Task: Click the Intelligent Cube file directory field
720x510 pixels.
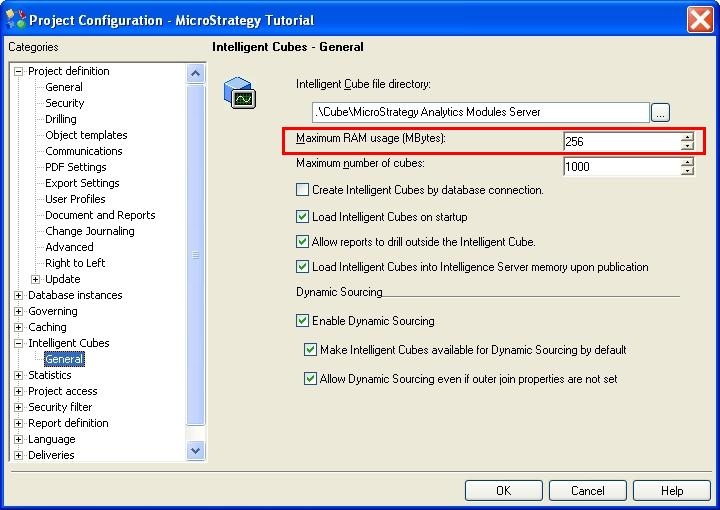Action: click(481, 112)
